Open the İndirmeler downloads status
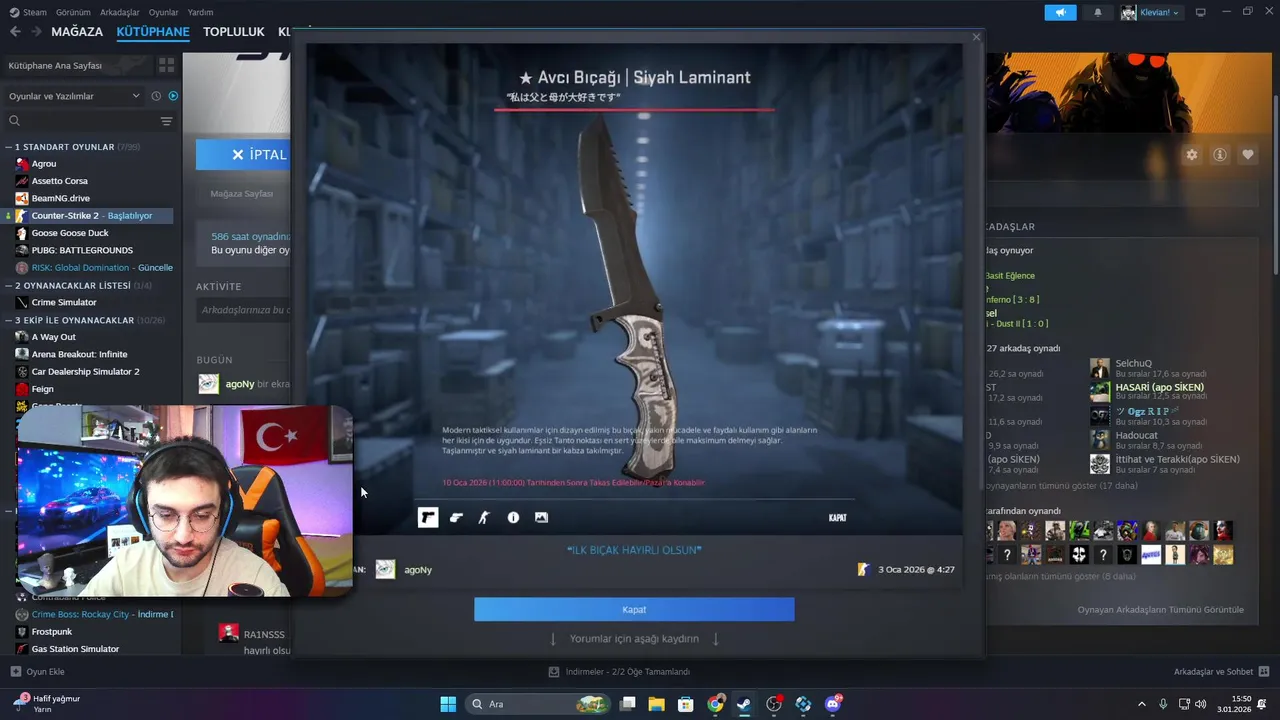Screen dimensions: 1280x720 619,671
